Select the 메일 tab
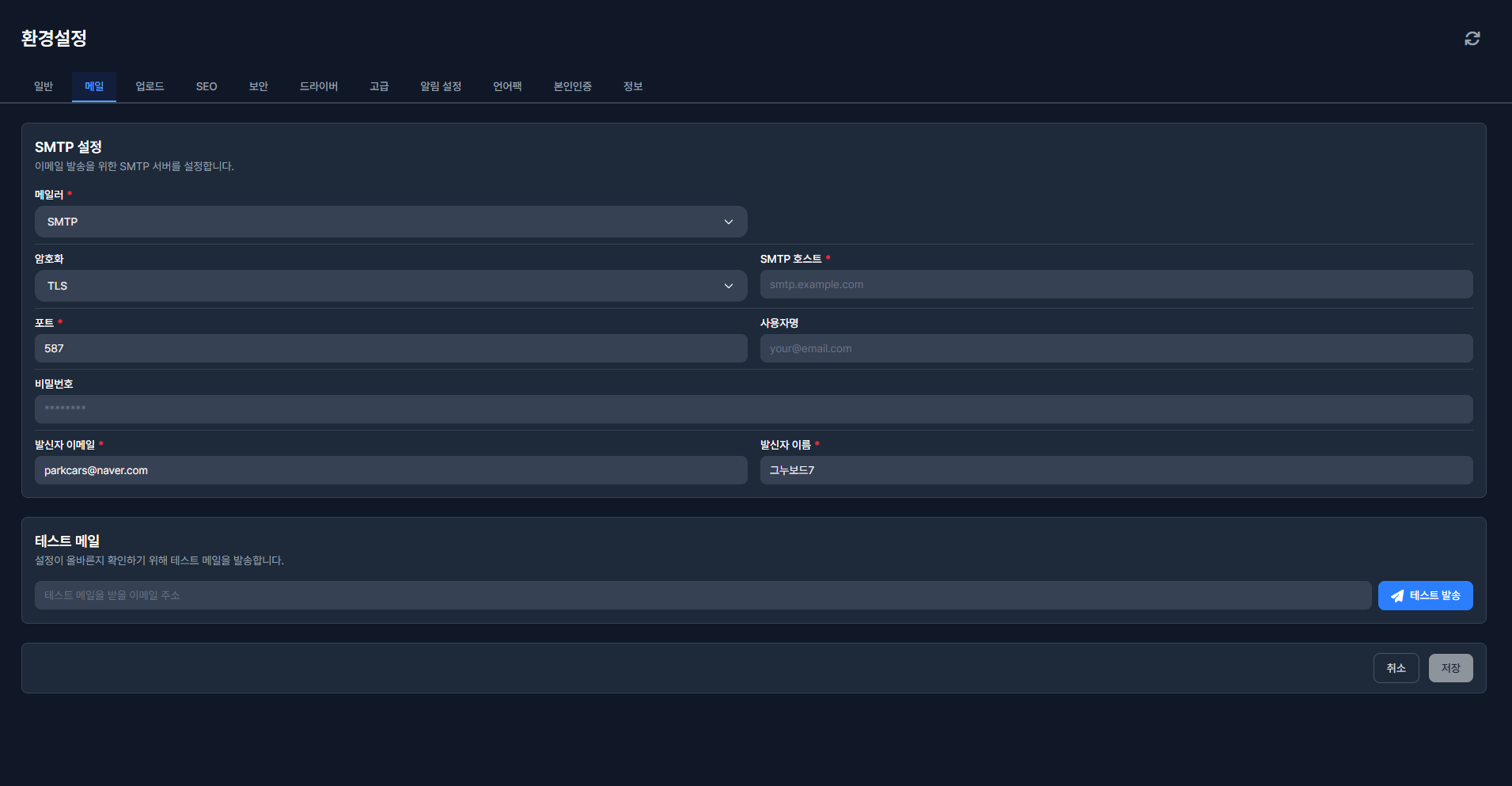 (94, 86)
